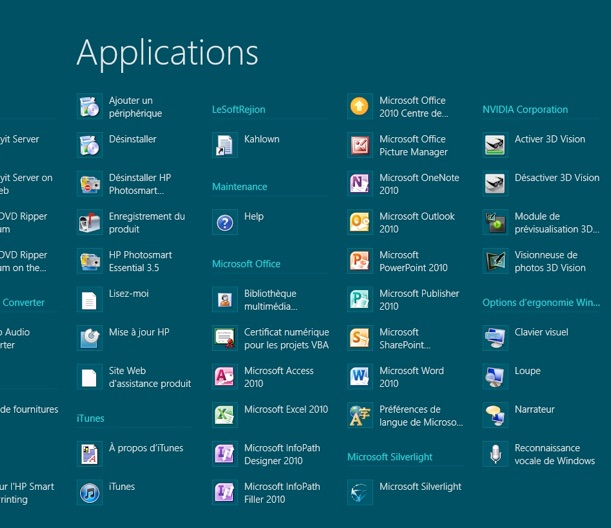Click the Activer 3D Vision glasses icon
Image resolution: width=611 pixels, height=528 pixels.
[x=495, y=145]
